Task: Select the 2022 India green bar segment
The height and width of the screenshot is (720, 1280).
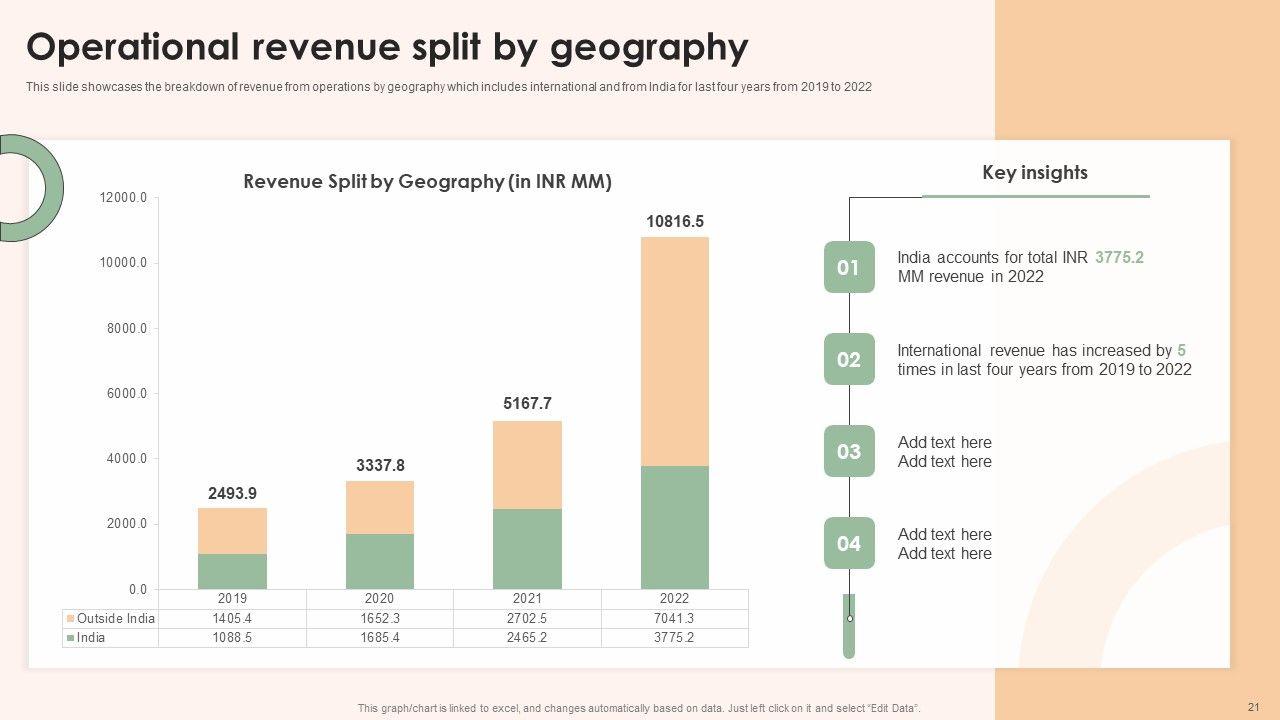Action: 675,527
